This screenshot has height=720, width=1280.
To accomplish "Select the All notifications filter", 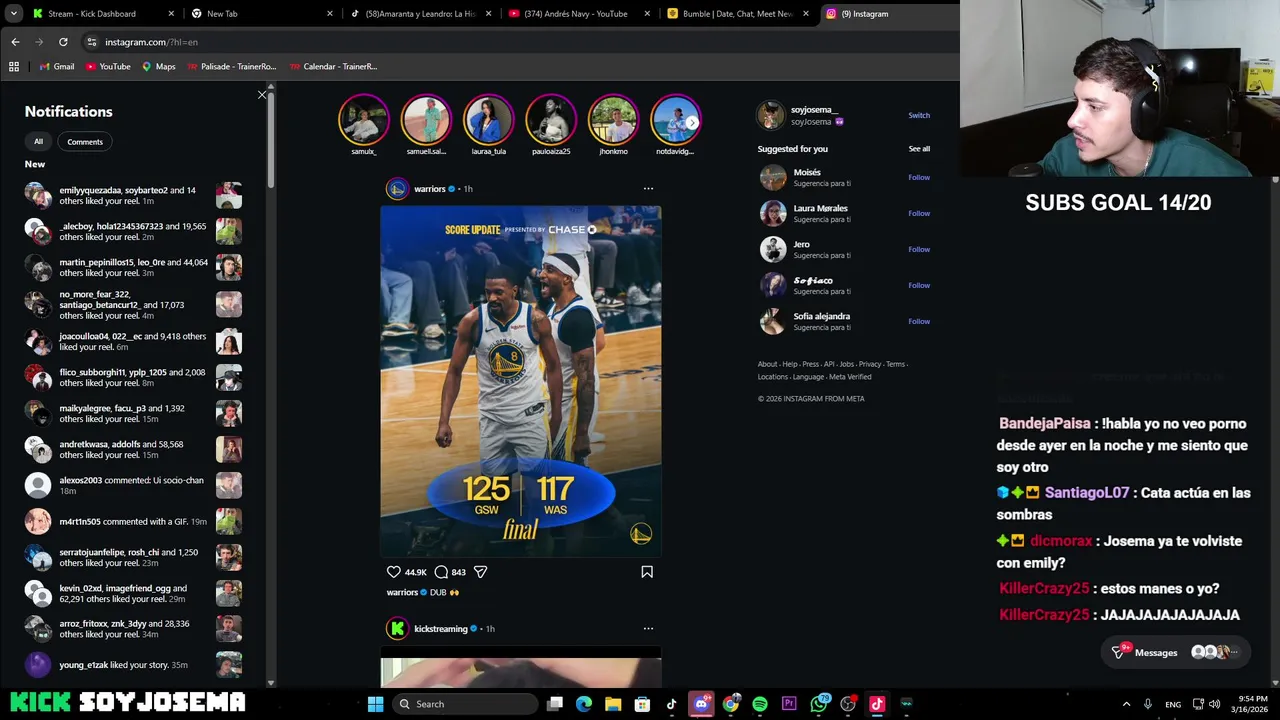I will (x=38, y=141).
